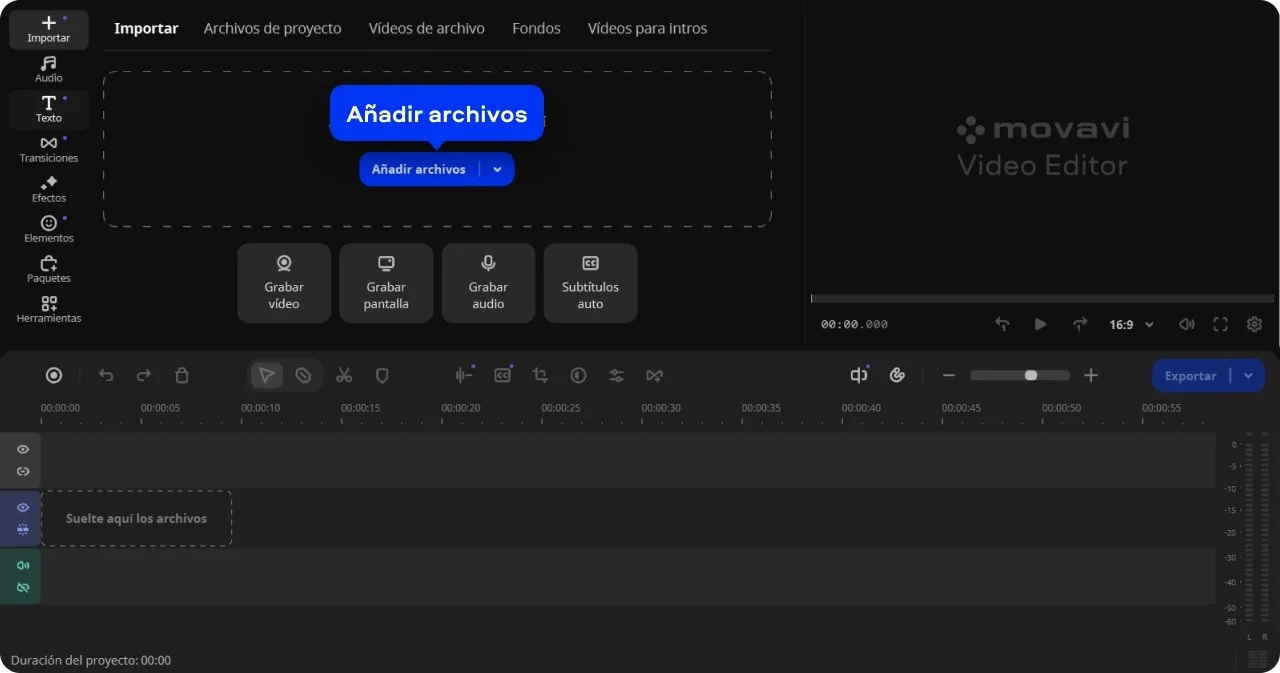
Task: Click the Grabar pantalla button
Action: pyautogui.click(x=386, y=283)
